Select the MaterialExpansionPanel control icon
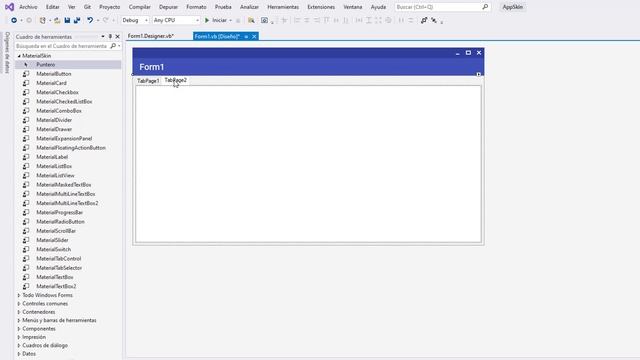The width and height of the screenshot is (640, 360). point(26,138)
